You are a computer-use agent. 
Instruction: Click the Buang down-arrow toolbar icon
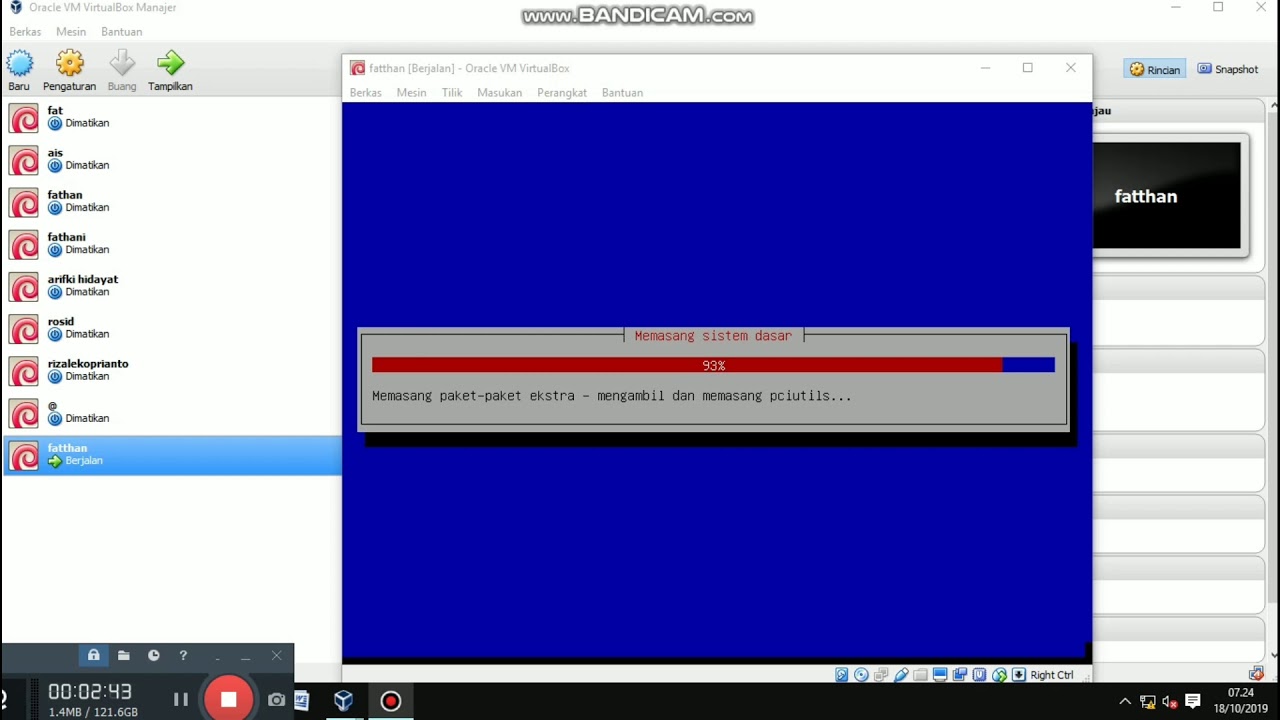pos(122,63)
